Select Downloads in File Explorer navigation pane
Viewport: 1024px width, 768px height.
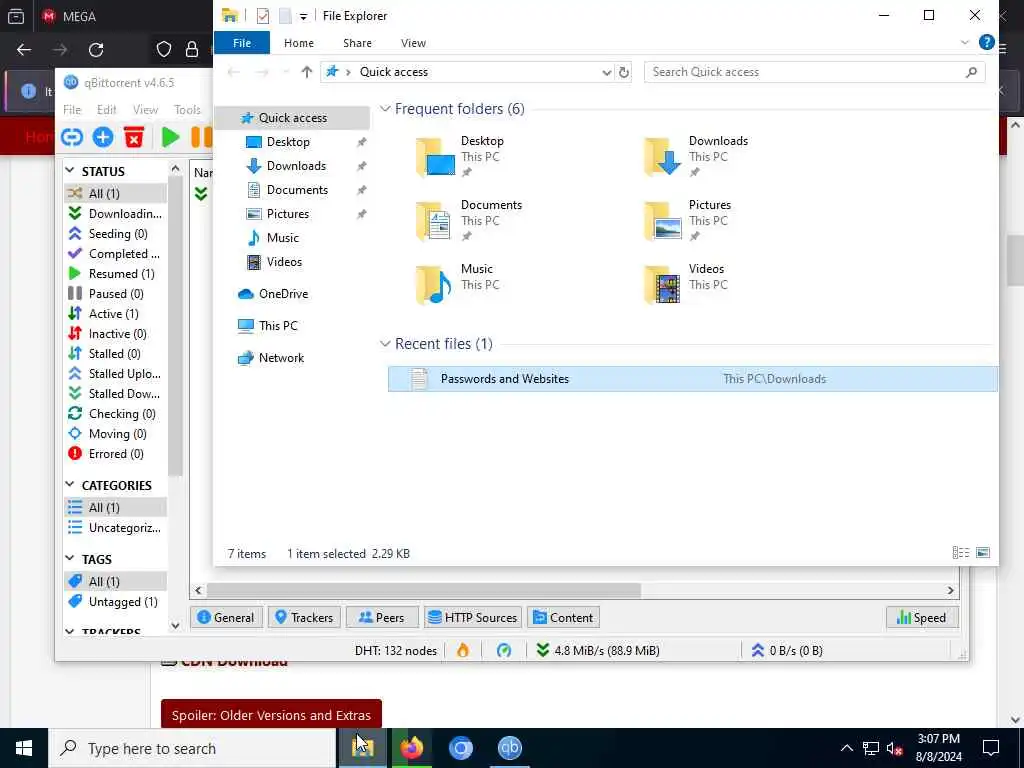296,166
